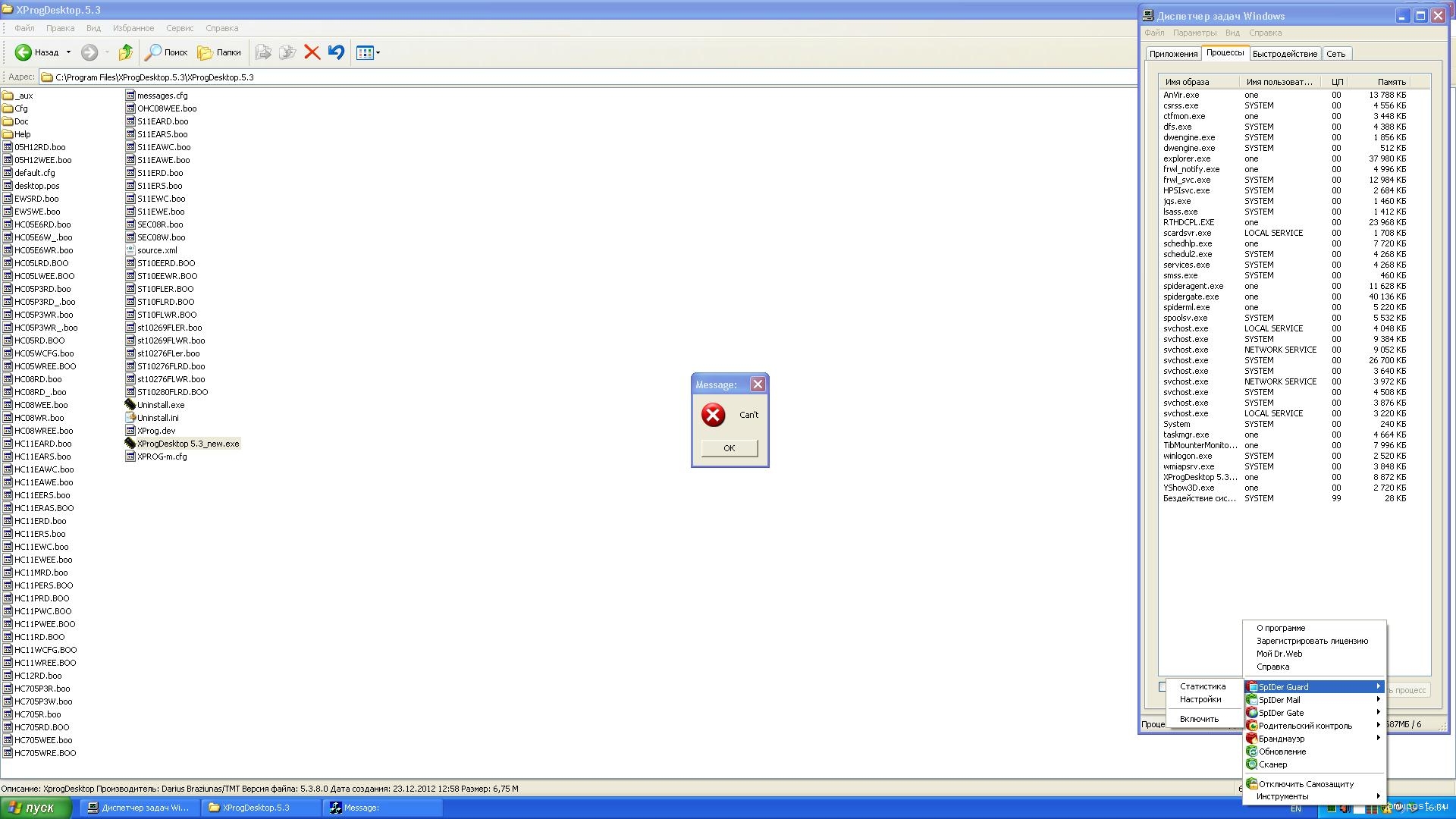Click the Up folder toolbar icon
1456x819 pixels.
point(126,52)
